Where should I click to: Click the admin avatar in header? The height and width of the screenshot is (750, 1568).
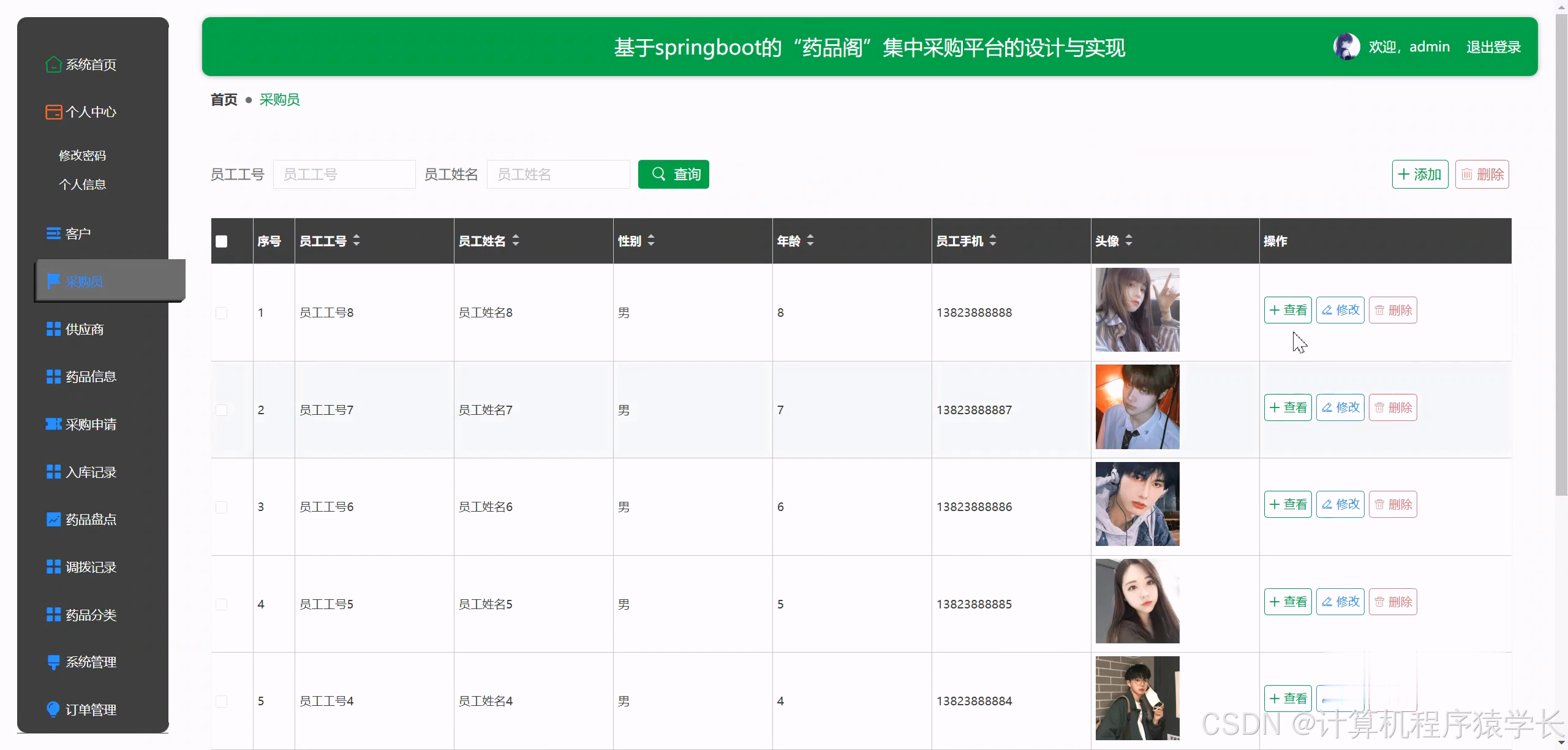[1346, 47]
